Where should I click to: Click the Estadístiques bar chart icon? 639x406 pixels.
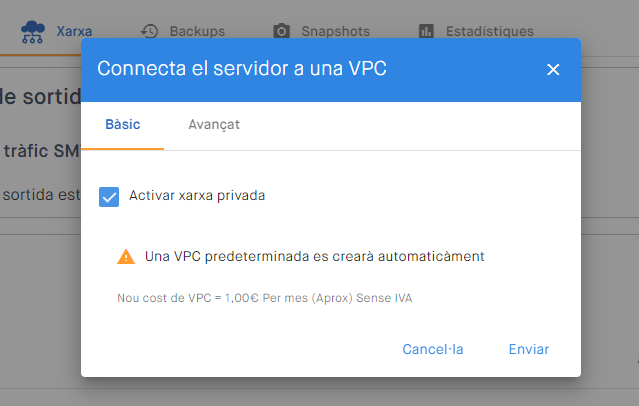426,31
